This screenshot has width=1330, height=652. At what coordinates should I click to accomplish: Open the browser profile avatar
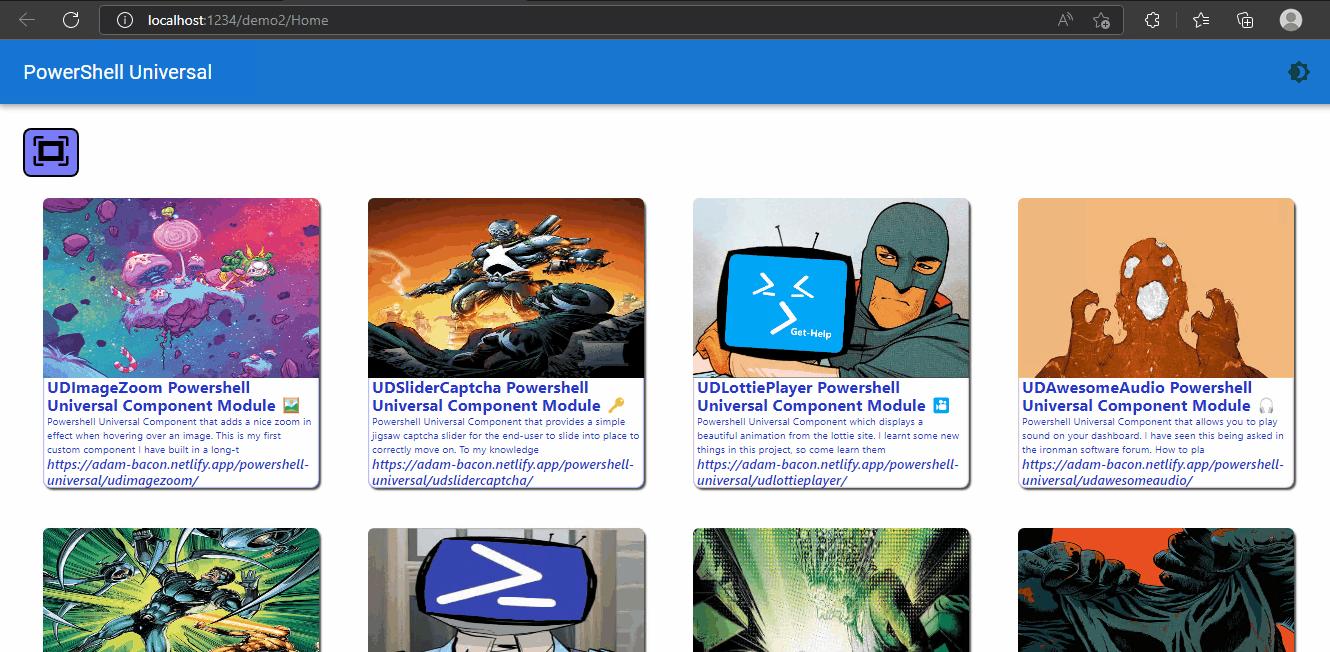[x=1291, y=20]
